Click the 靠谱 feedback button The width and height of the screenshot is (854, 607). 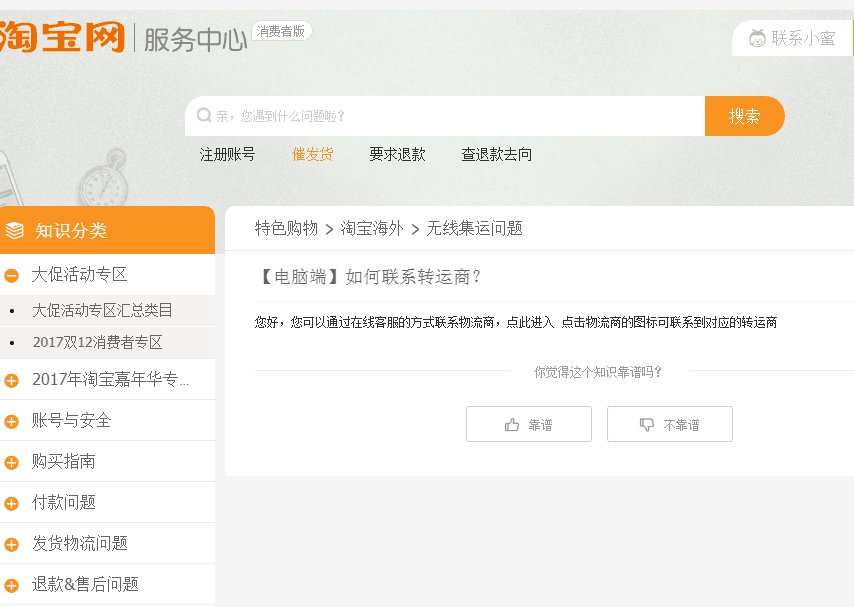click(x=528, y=423)
